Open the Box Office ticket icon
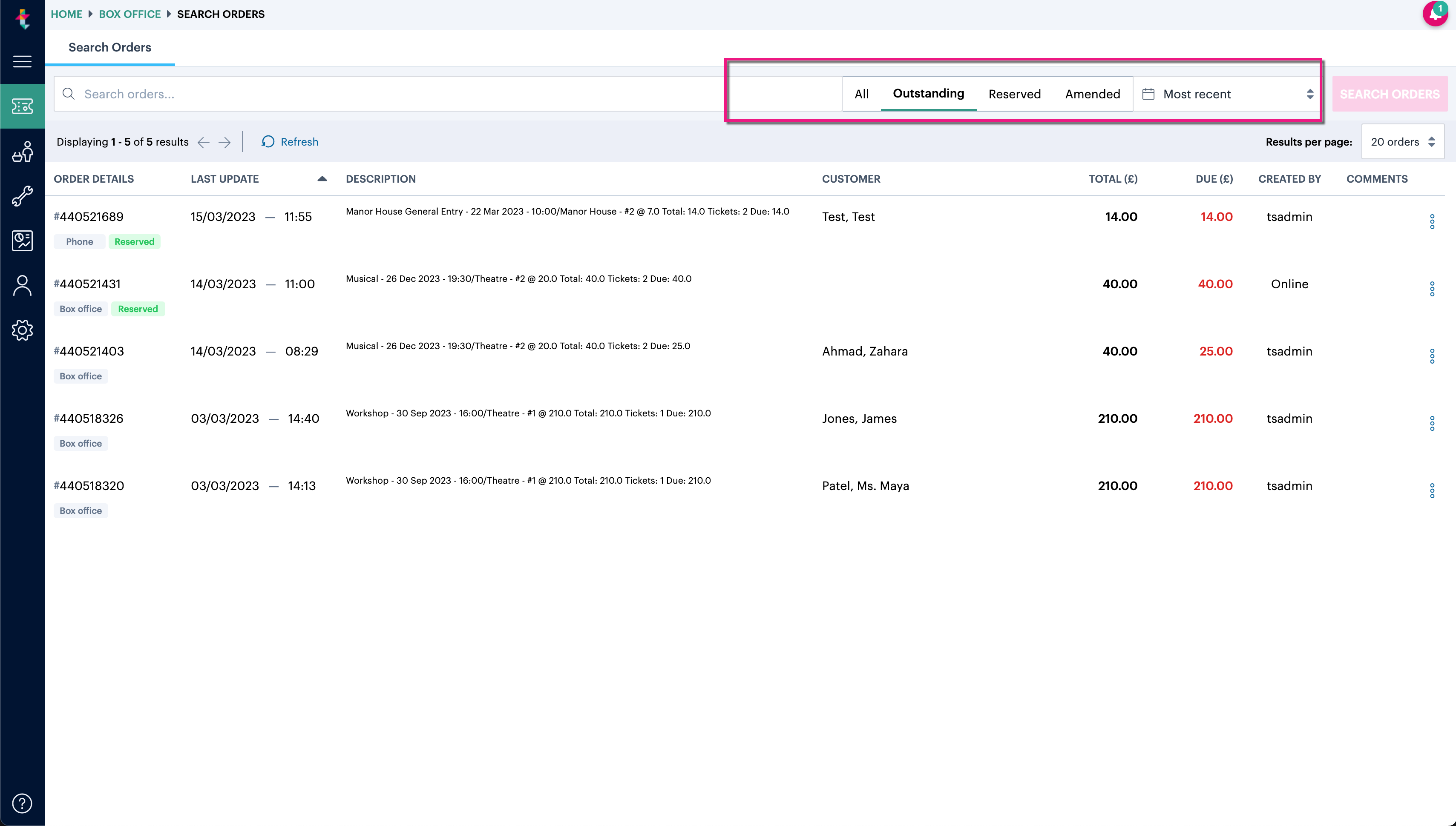 pyautogui.click(x=22, y=106)
